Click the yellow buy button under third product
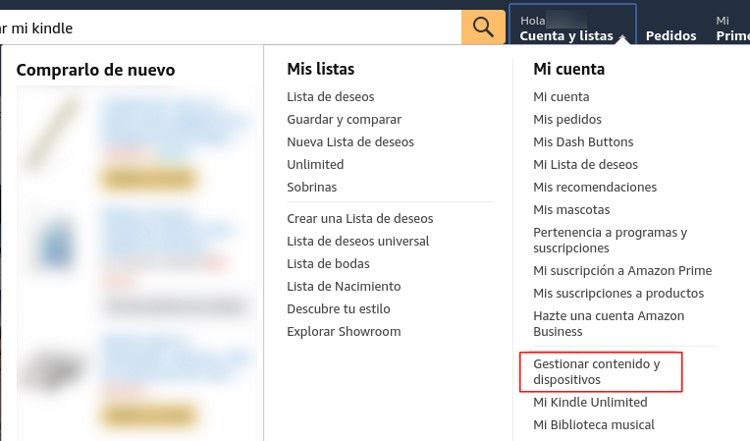 [149, 415]
